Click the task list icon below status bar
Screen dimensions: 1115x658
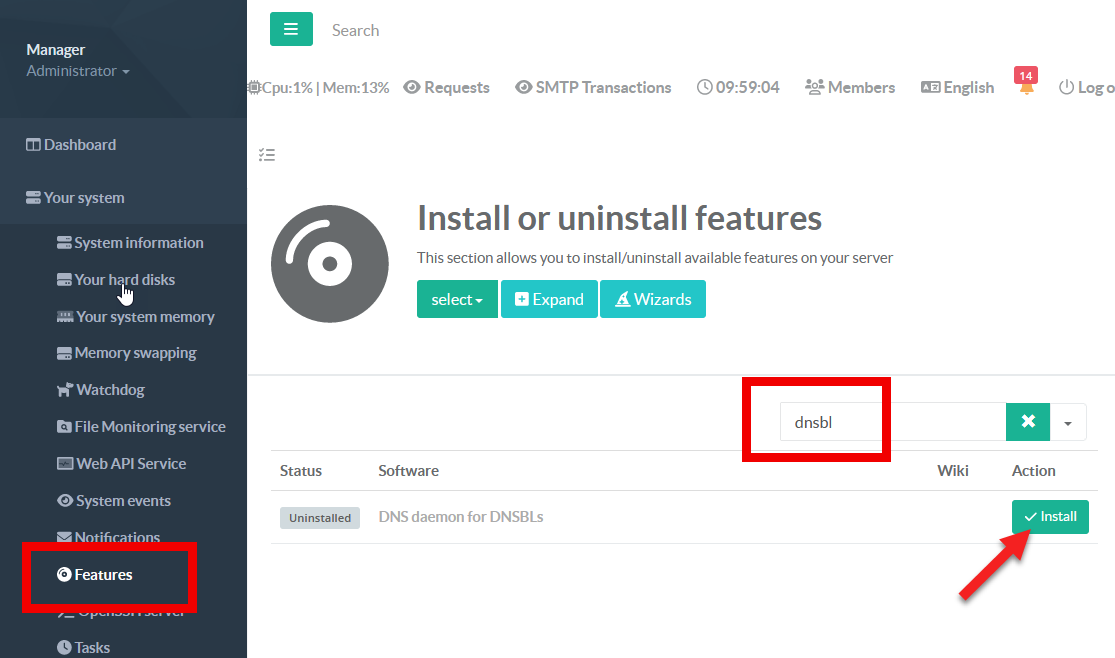coord(266,155)
